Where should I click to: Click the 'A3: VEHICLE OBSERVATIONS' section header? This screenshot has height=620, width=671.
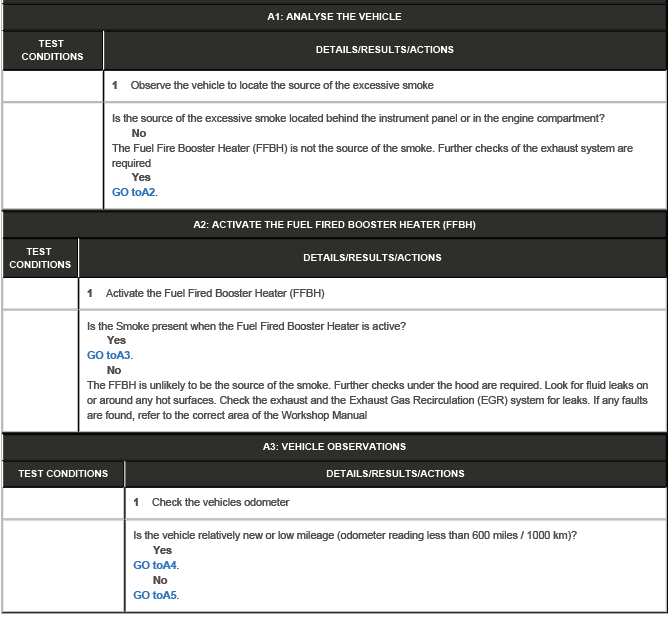tap(334, 447)
